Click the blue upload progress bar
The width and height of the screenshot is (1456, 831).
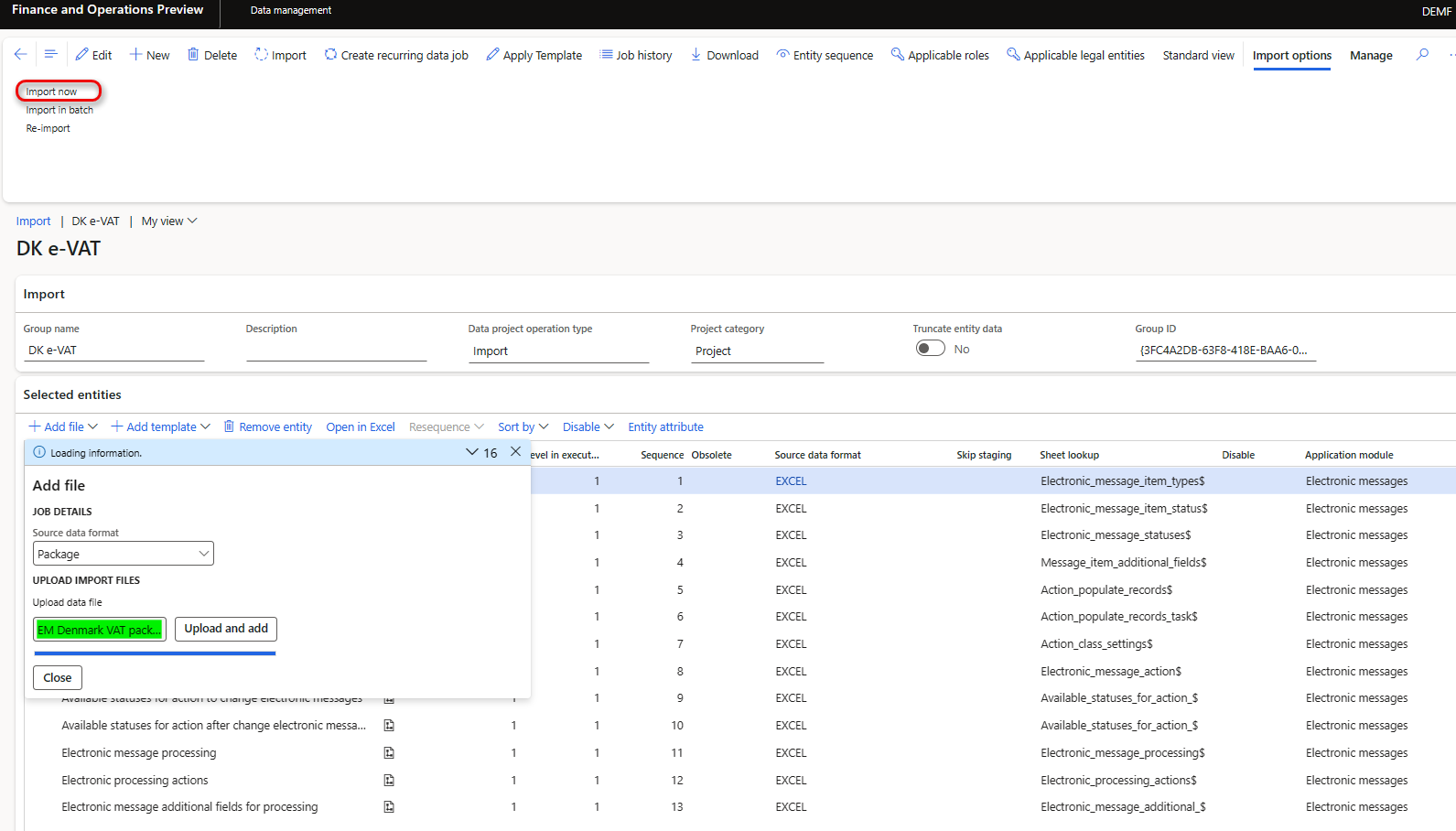(155, 653)
